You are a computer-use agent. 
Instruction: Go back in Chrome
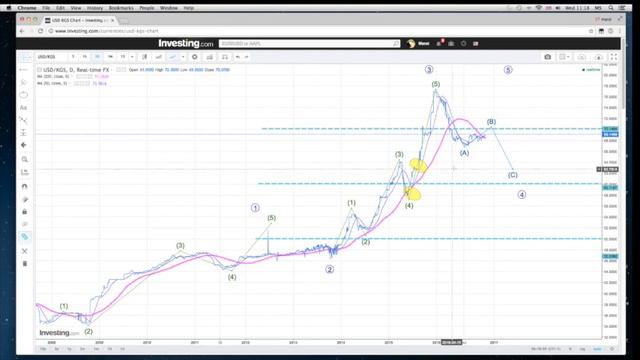coord(22,31)
